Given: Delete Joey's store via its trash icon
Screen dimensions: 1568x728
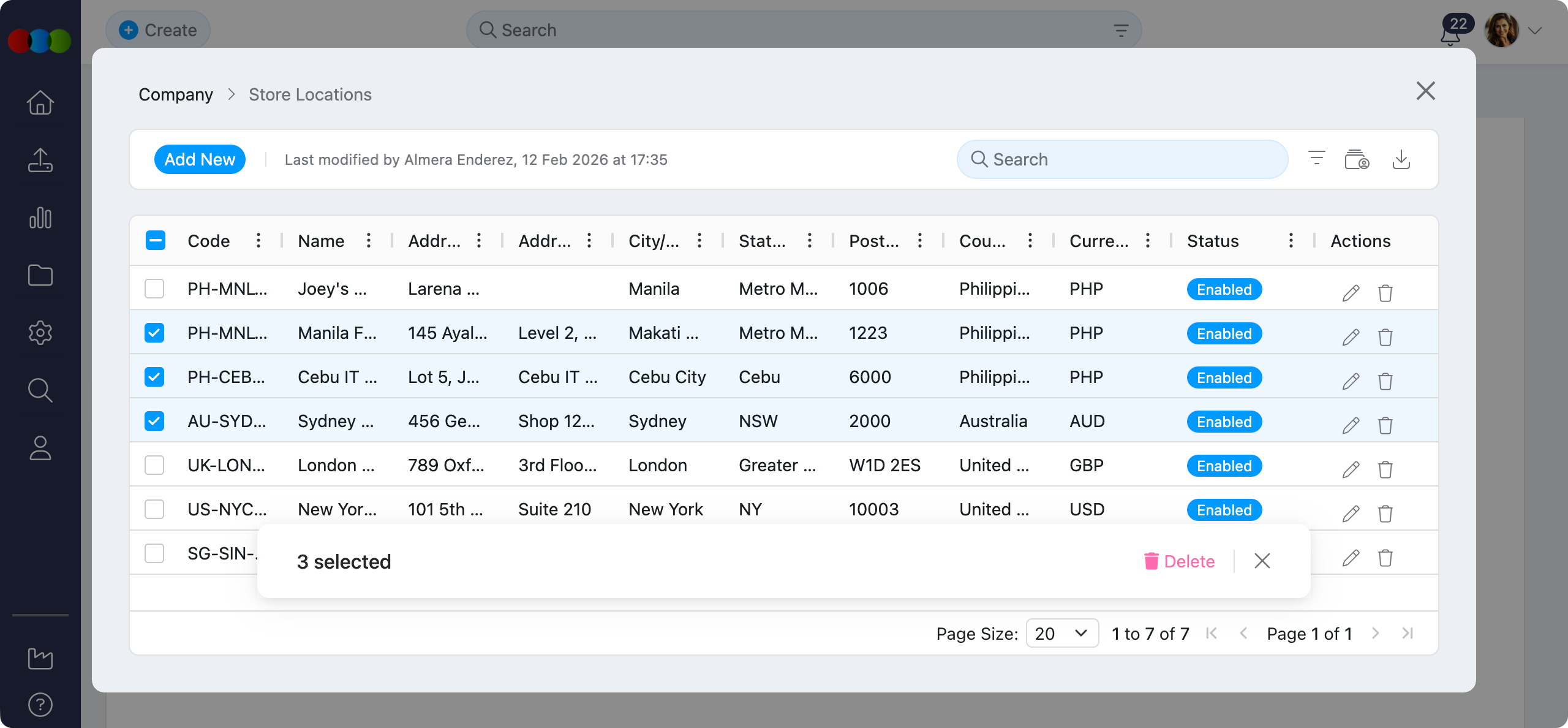Looking at the screenshot, I should click(x=1385, y=293).
